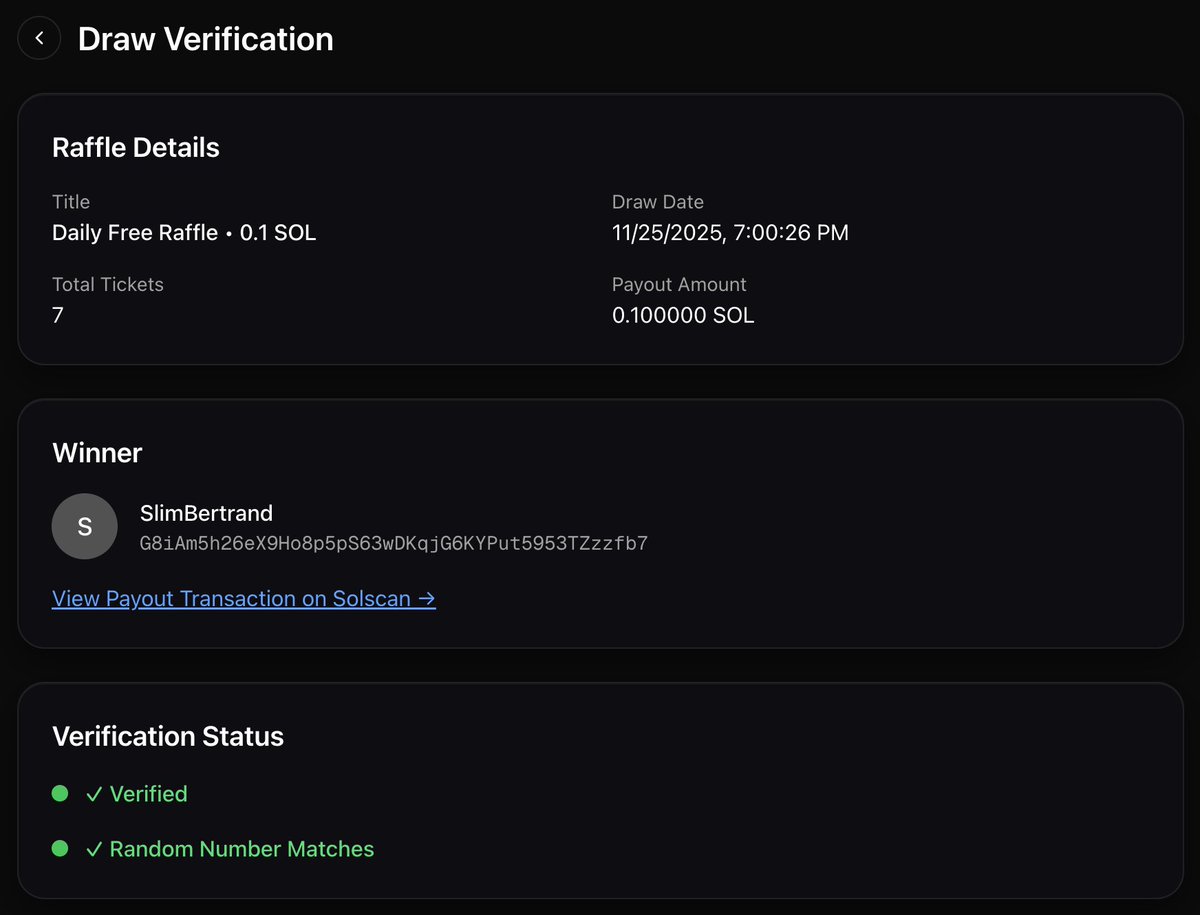This screenshot has height=915, width=1200.
Task: Click the Raffle Details card heading
Action: [135, 147]
